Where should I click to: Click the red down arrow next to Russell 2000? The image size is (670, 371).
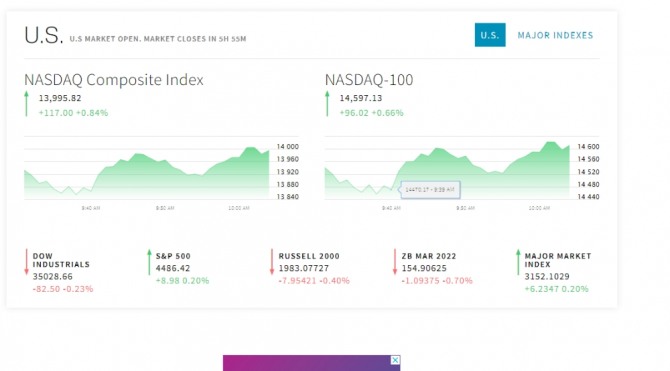272,262
